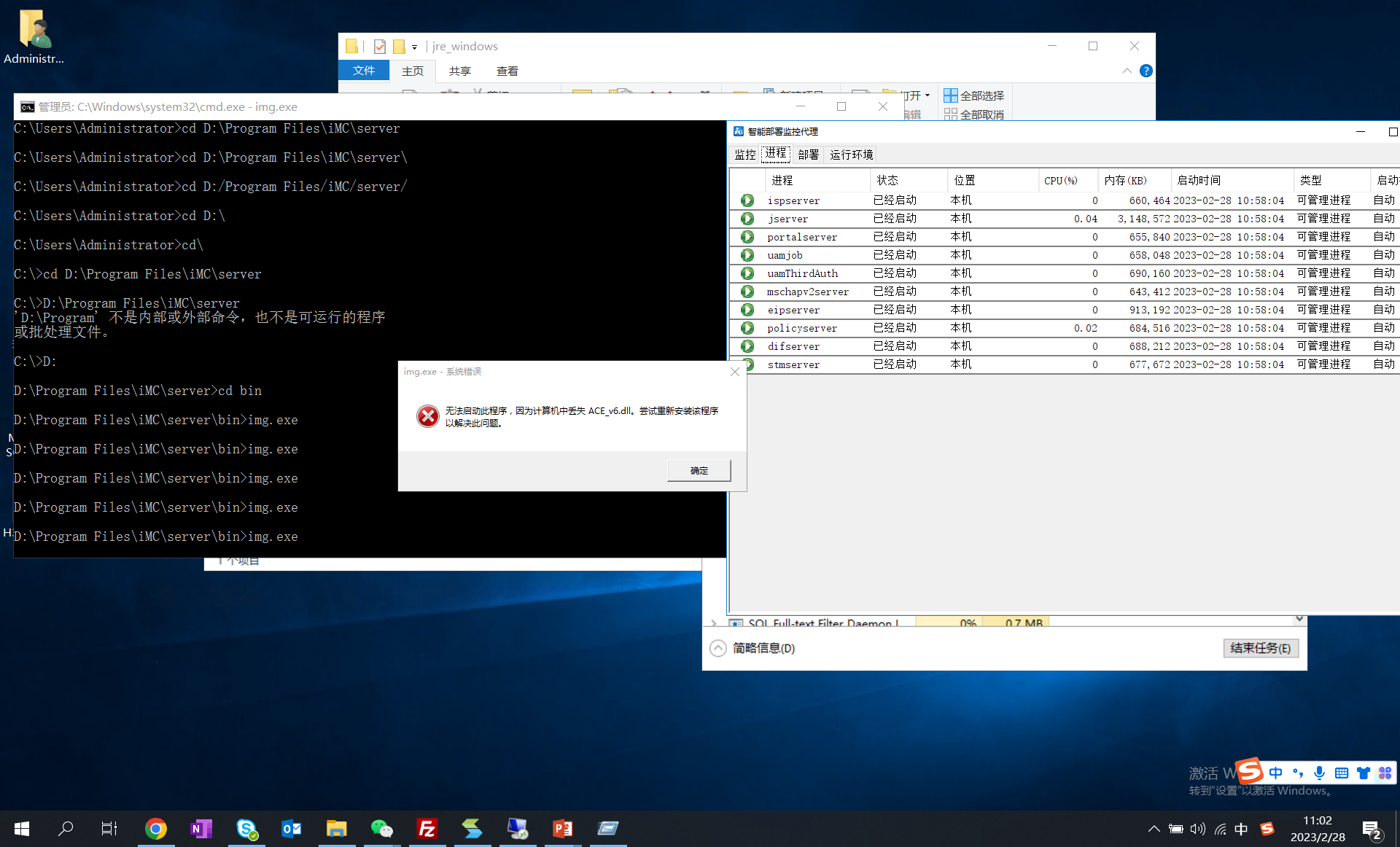Switch to the 监控 tab

click(x=744, y=155)
